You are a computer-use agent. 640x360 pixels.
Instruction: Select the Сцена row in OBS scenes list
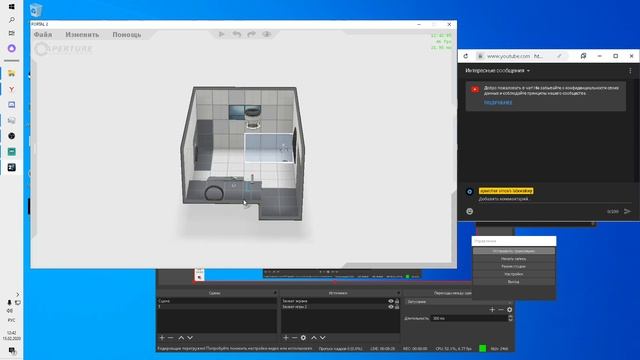point(216,301)
